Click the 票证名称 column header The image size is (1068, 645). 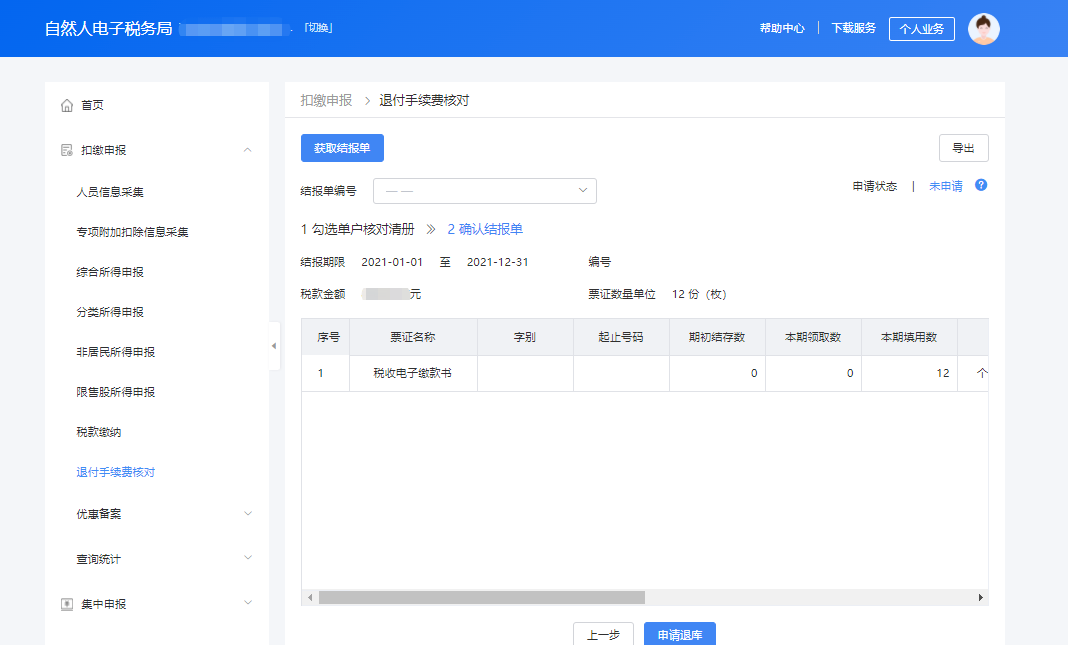tap(413, 337)
